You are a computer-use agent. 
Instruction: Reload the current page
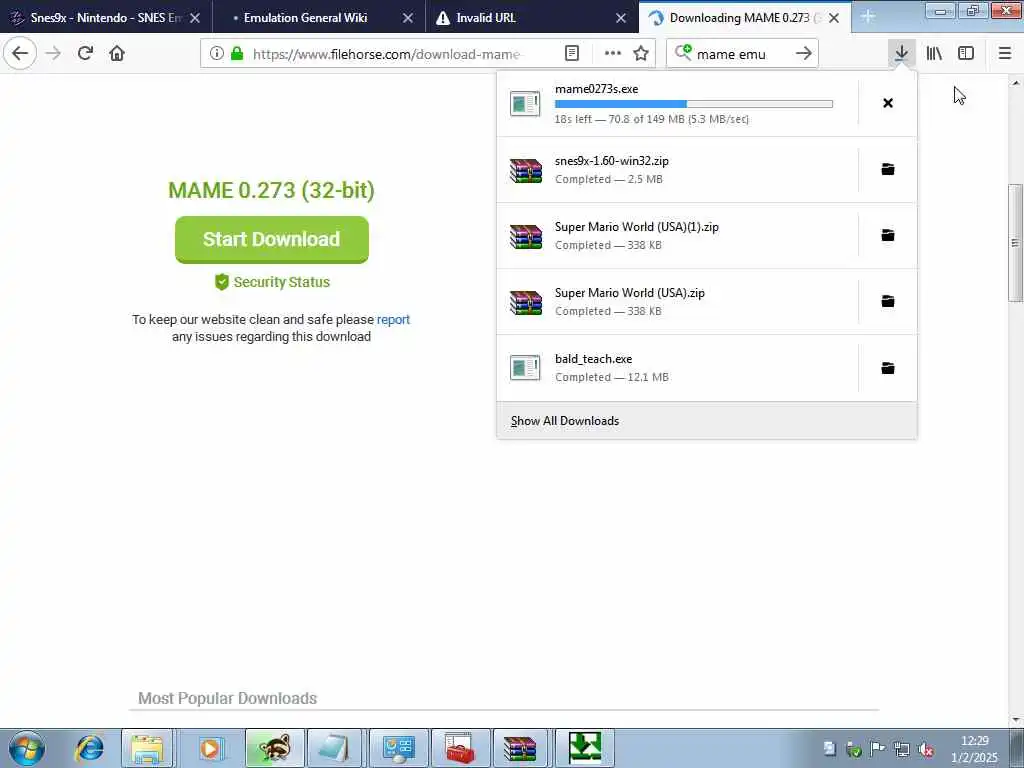[85, 53]
